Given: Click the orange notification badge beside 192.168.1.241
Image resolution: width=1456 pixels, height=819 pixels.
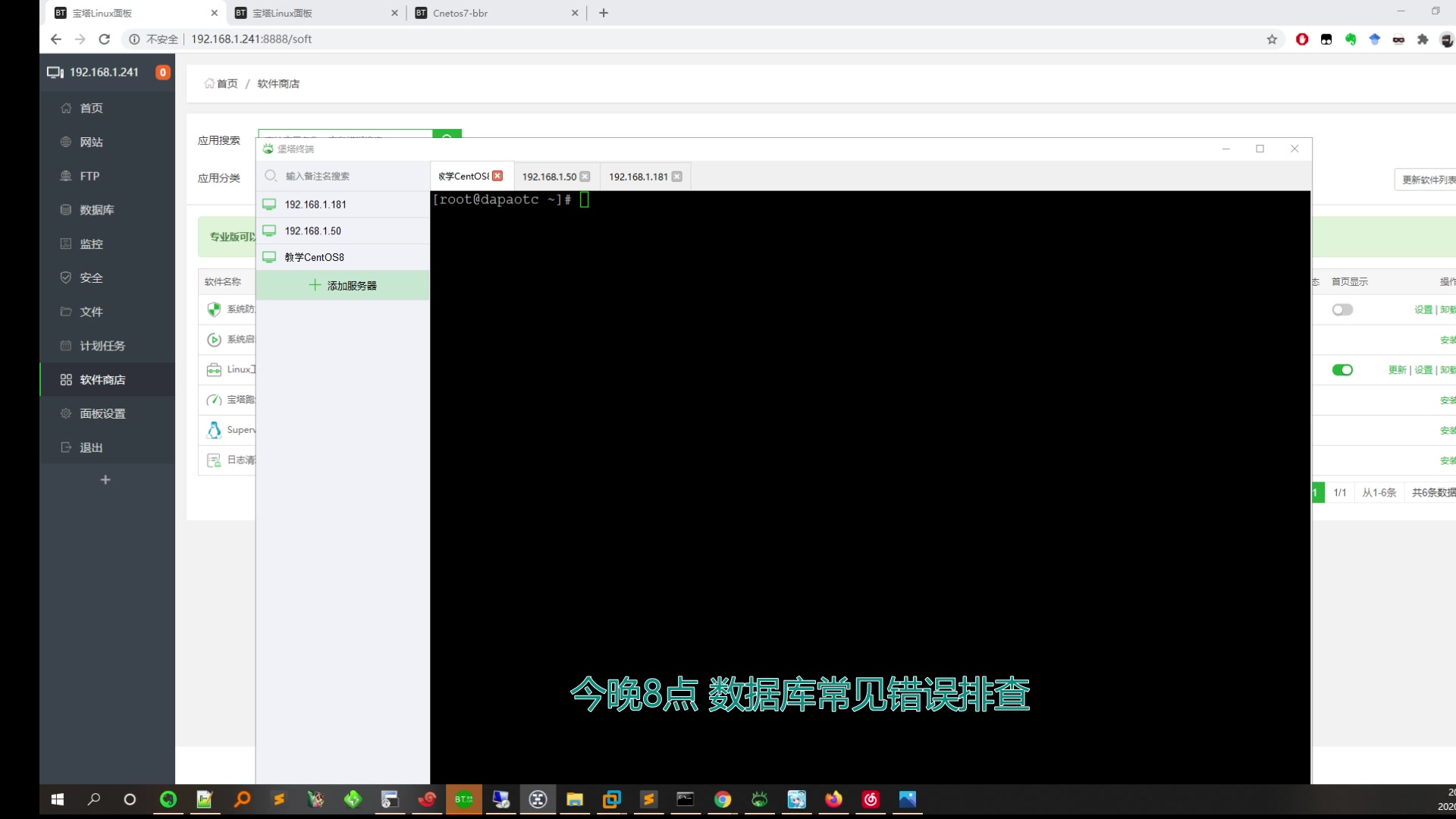Looking at the screenshot, I should 163,72.
